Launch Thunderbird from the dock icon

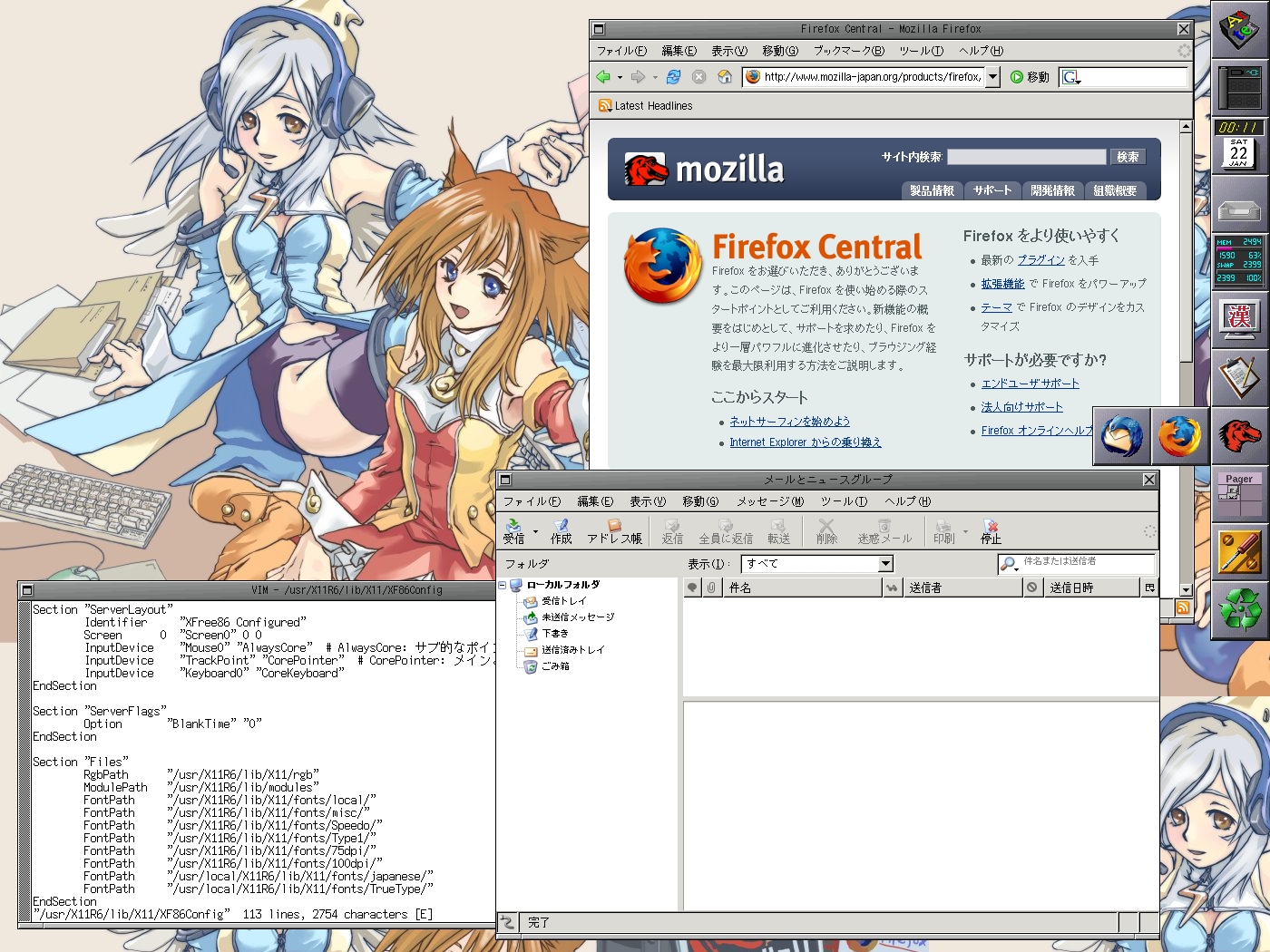pyautogui.click(x=1122, y=437)
